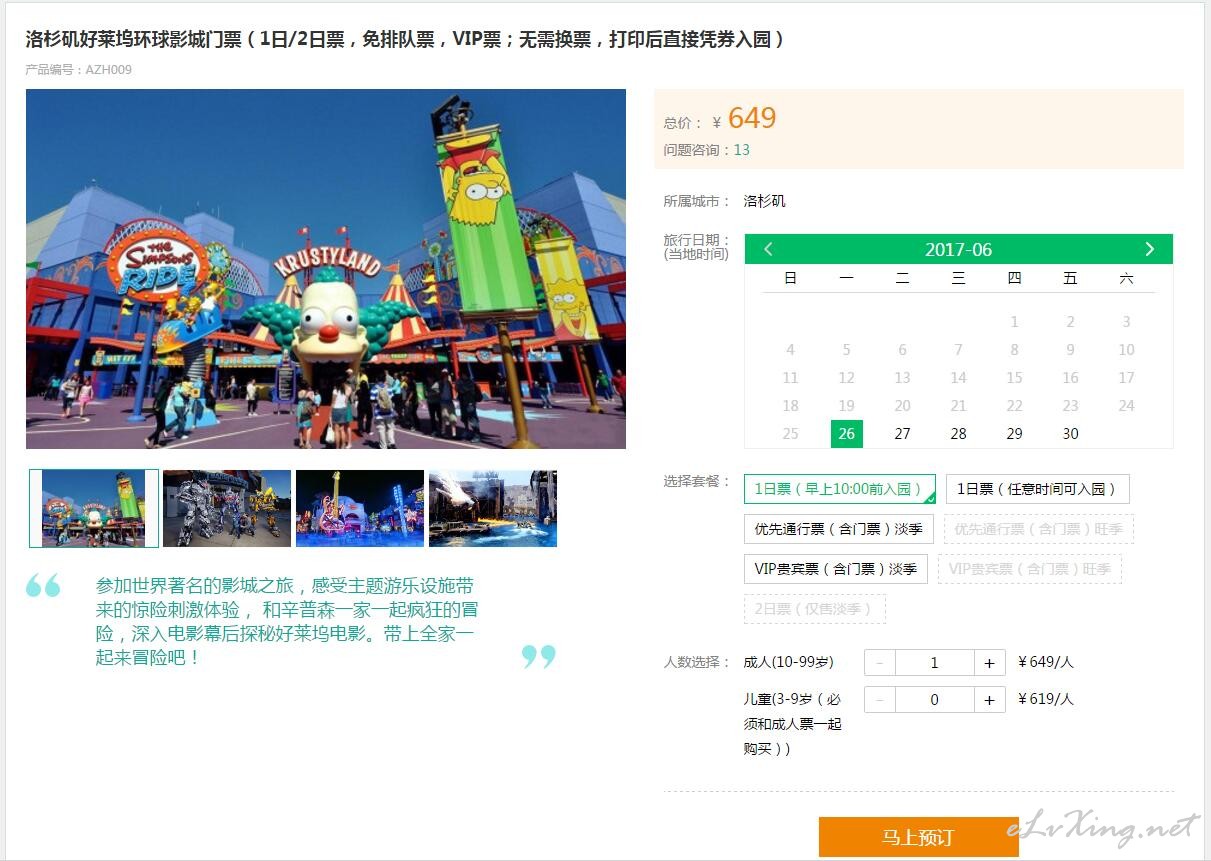Click disabled 2日票(仅售淡季) option
The width and height of the screenshot is (1211, 861).
click(815, 609)
